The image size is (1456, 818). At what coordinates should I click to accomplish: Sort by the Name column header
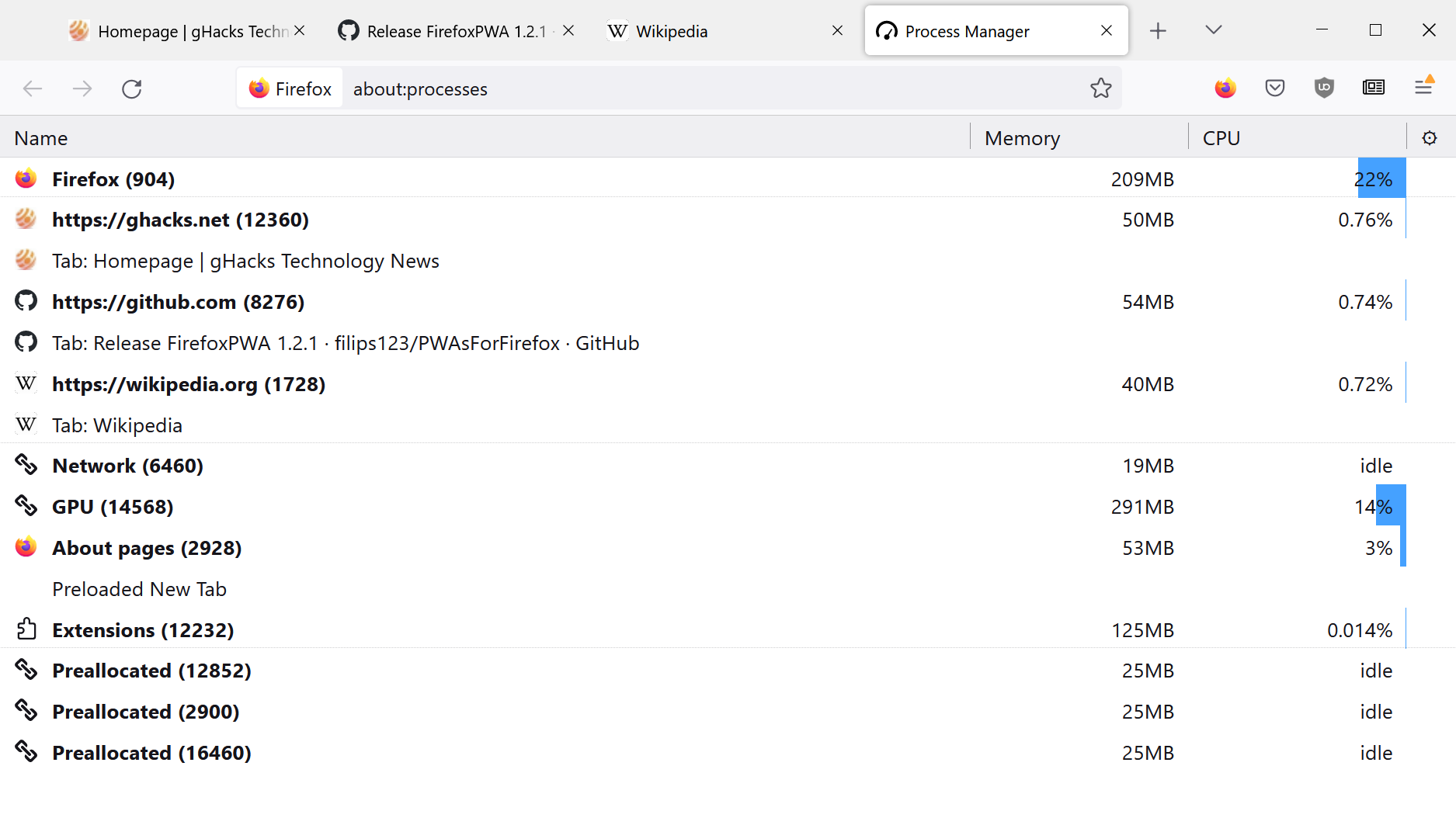coord(485,138)
